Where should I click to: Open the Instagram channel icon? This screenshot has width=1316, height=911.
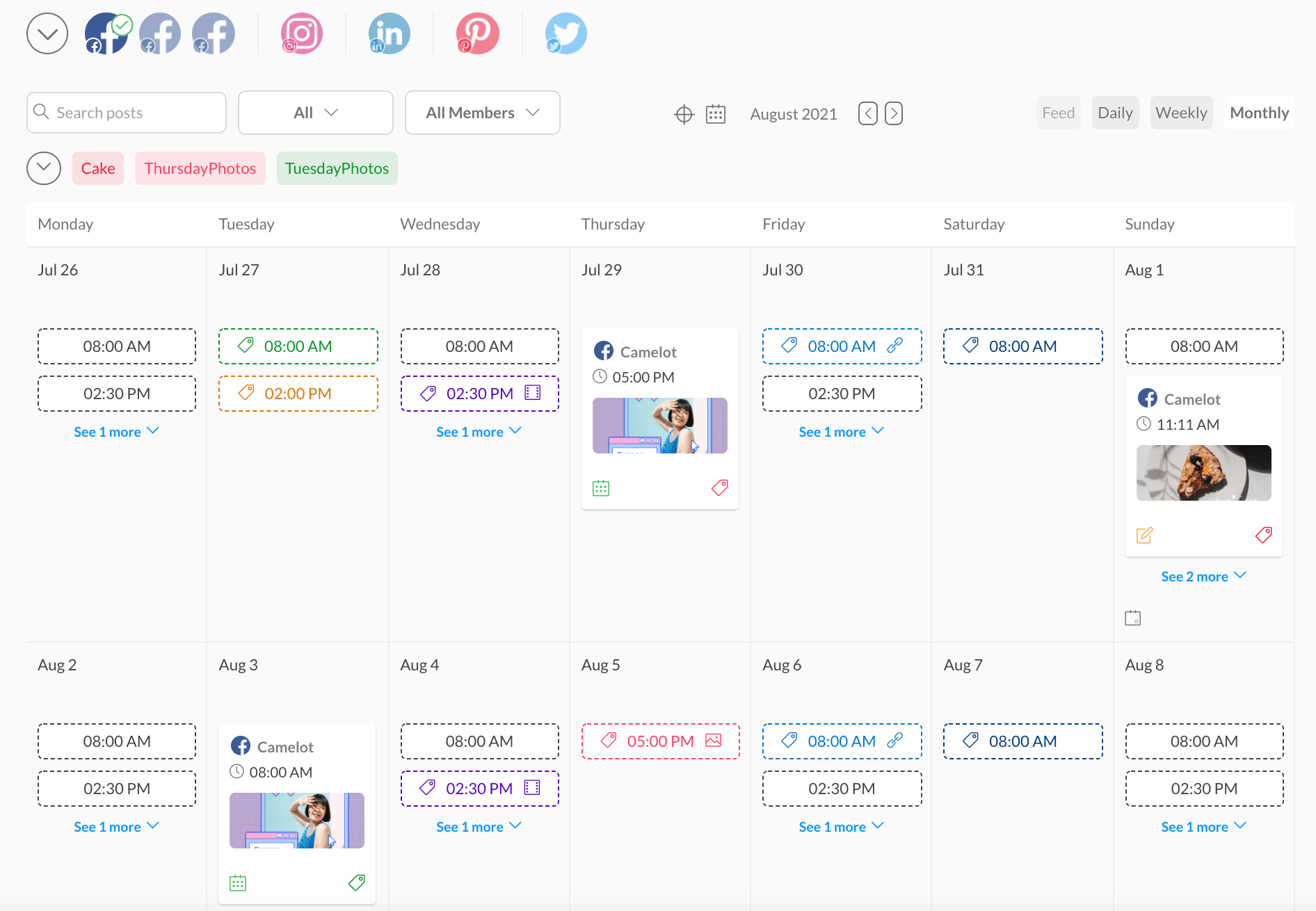point(300,33)
